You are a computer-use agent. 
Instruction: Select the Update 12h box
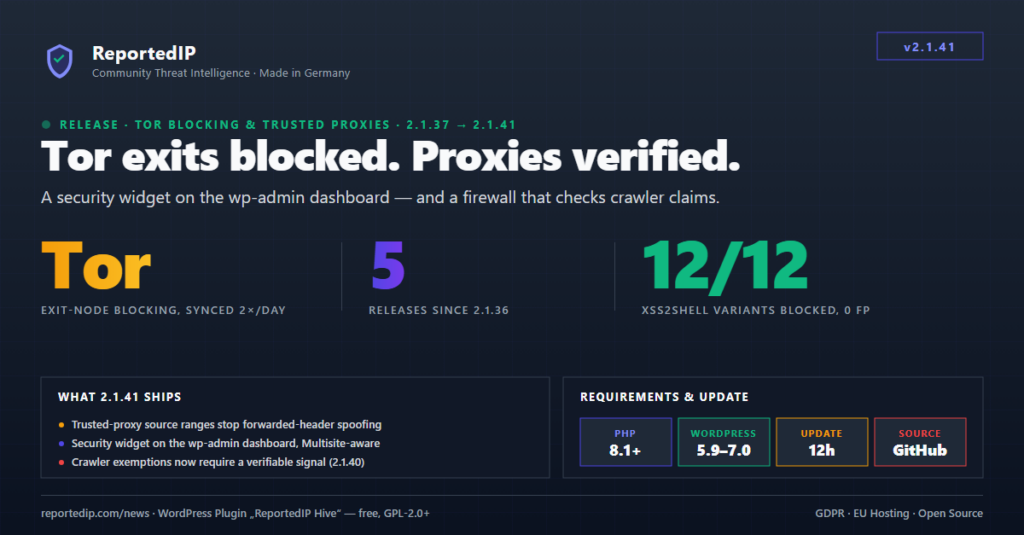click(822, 442)
